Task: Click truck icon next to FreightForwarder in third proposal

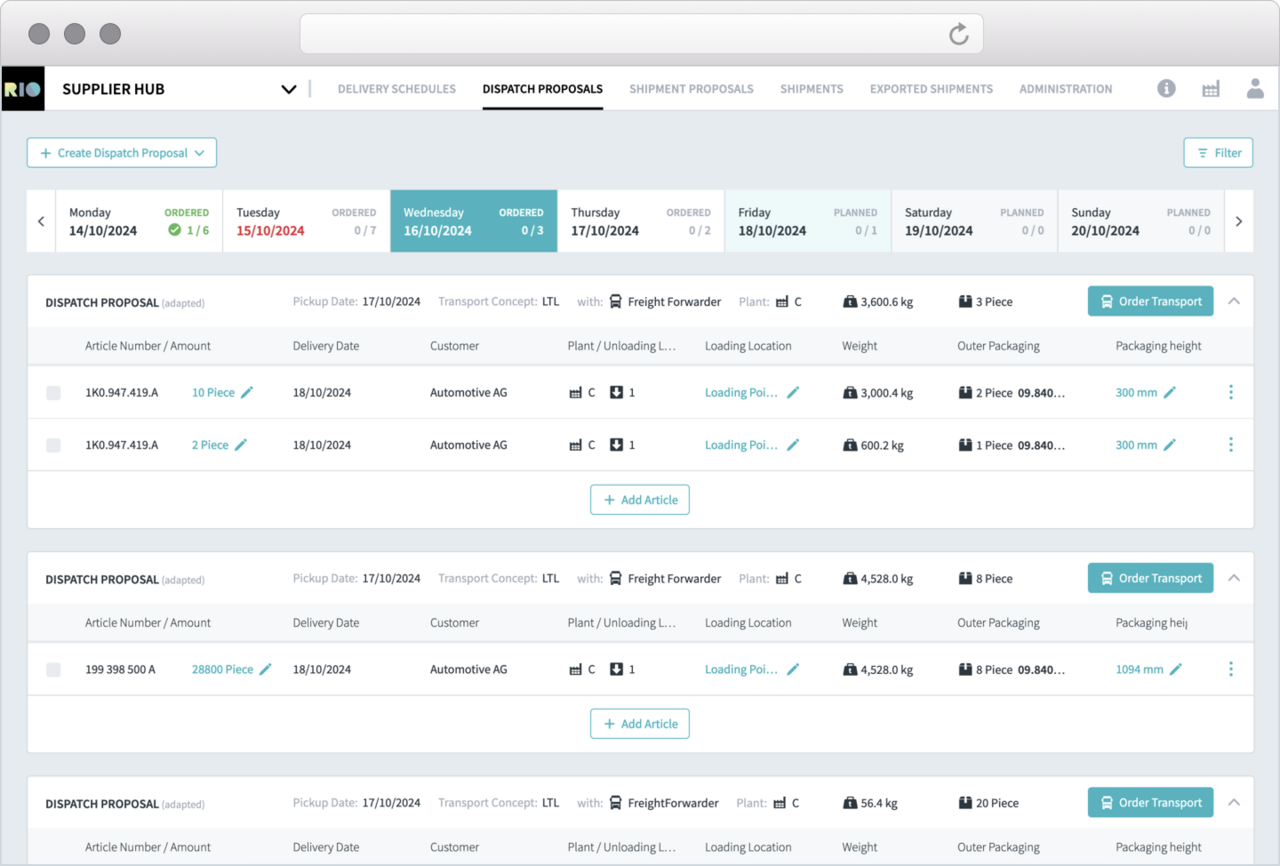Action: (616, 802)
